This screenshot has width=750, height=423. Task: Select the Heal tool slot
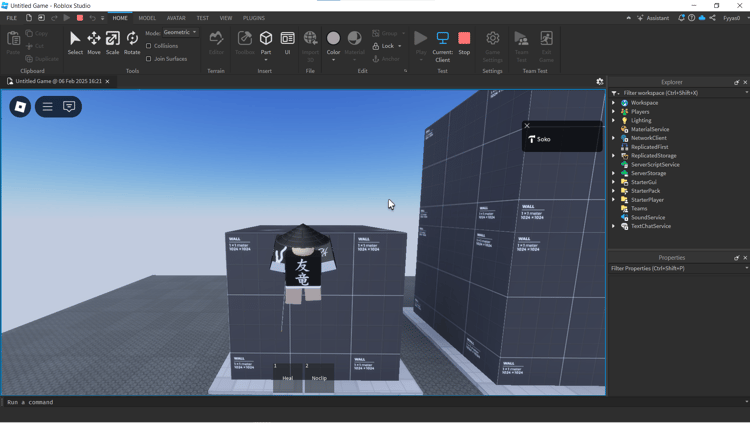coord(287,377)
